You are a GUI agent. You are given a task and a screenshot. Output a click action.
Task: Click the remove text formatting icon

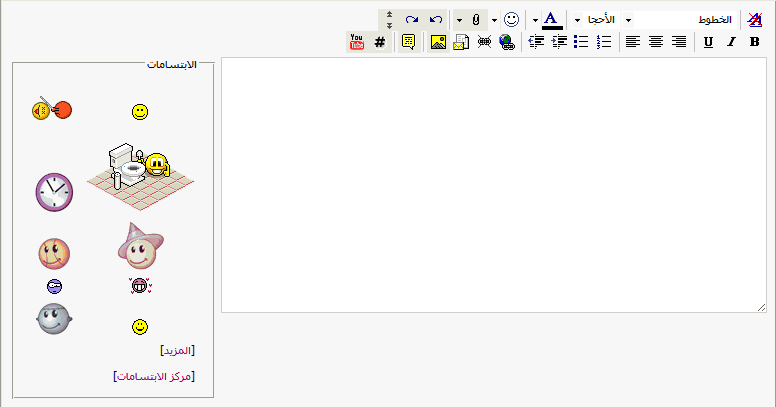755,19
